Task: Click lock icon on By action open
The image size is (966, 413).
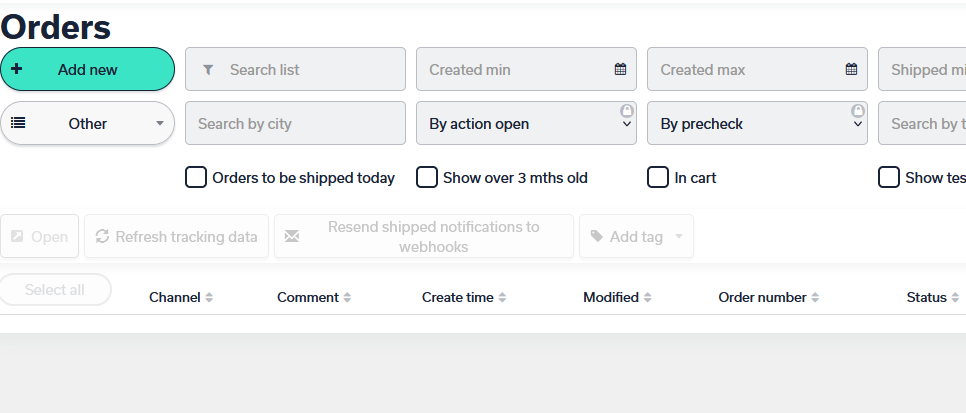Action: 627,111
